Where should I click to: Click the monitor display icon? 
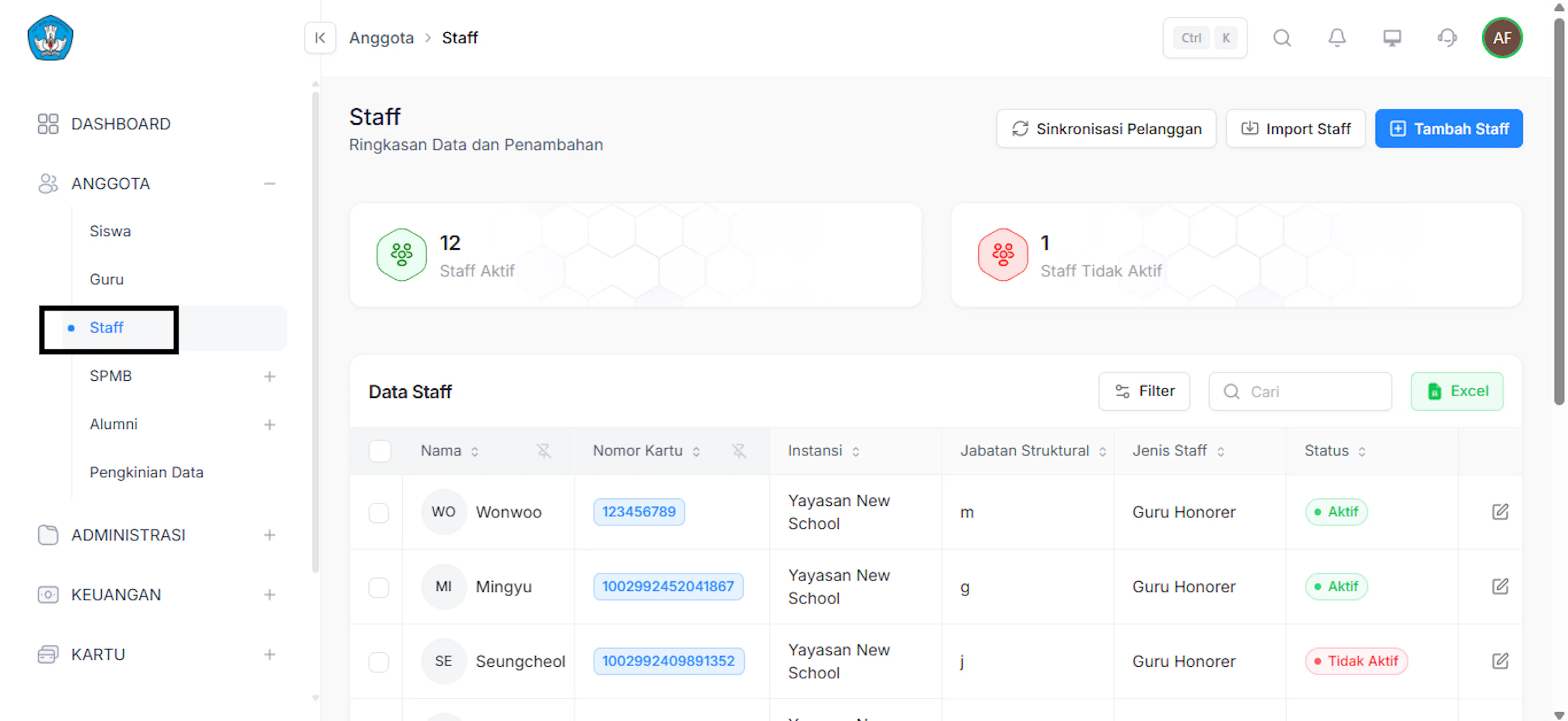[x=1392, y=38]
